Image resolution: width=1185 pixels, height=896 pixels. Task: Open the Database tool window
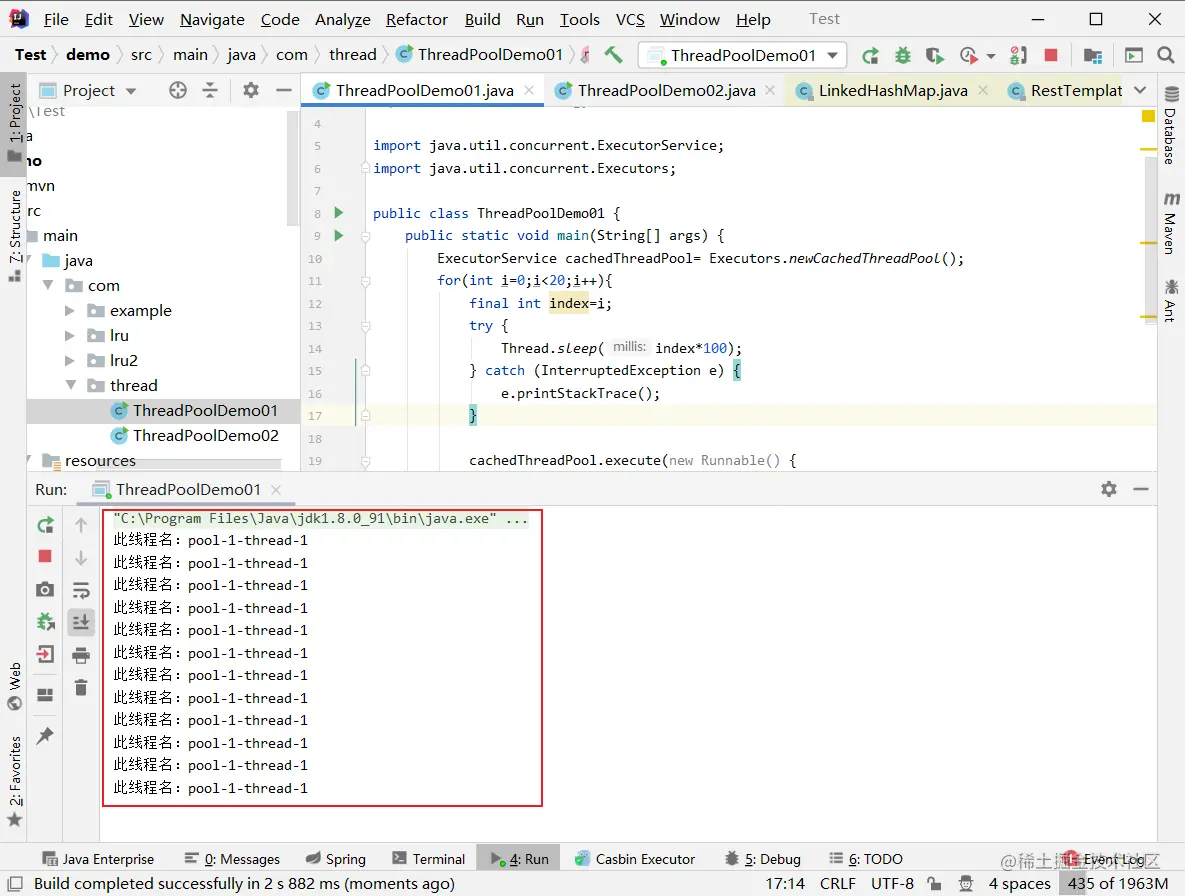coord(1171,125)
